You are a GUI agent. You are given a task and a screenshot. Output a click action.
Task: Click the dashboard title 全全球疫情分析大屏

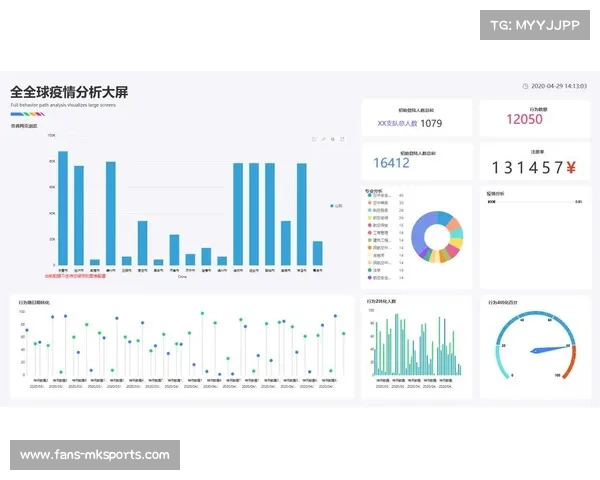(x=69, y=92)
